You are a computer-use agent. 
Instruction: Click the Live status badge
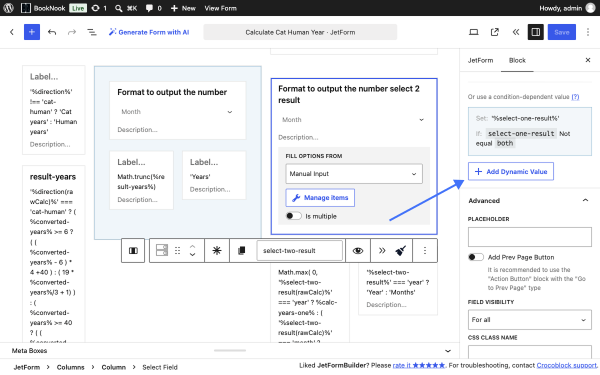pyautogui.click(x=78, y=8)
